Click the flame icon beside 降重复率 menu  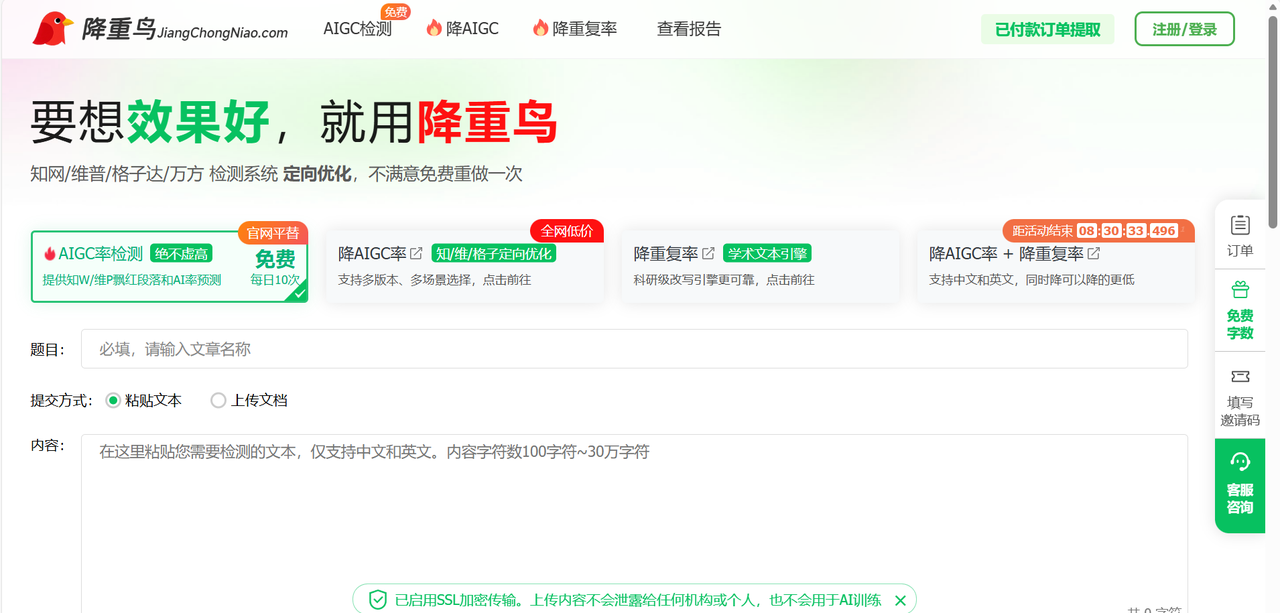coord(540,28)
